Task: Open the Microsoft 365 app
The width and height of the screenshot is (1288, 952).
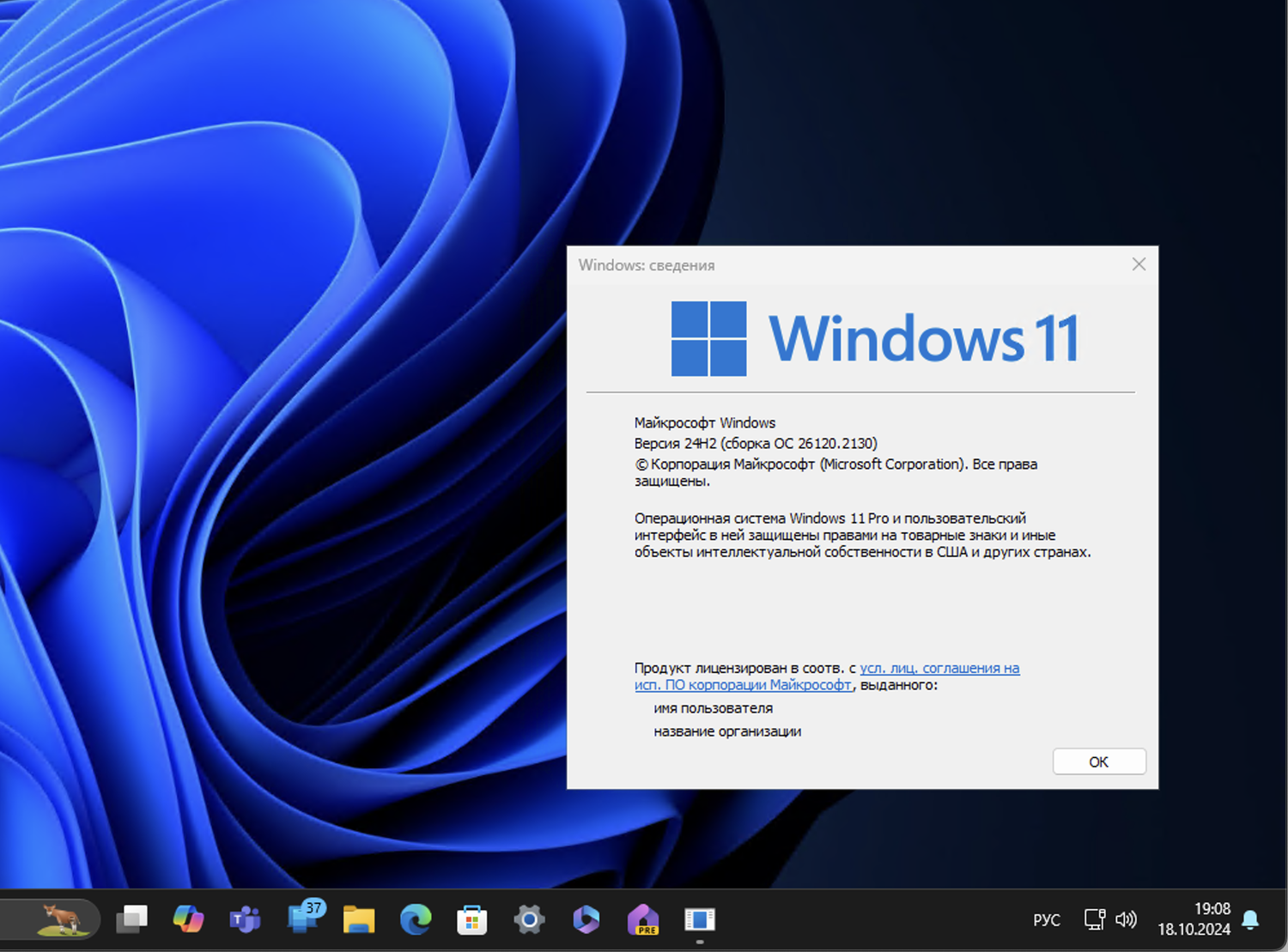Action: [586, 919]
